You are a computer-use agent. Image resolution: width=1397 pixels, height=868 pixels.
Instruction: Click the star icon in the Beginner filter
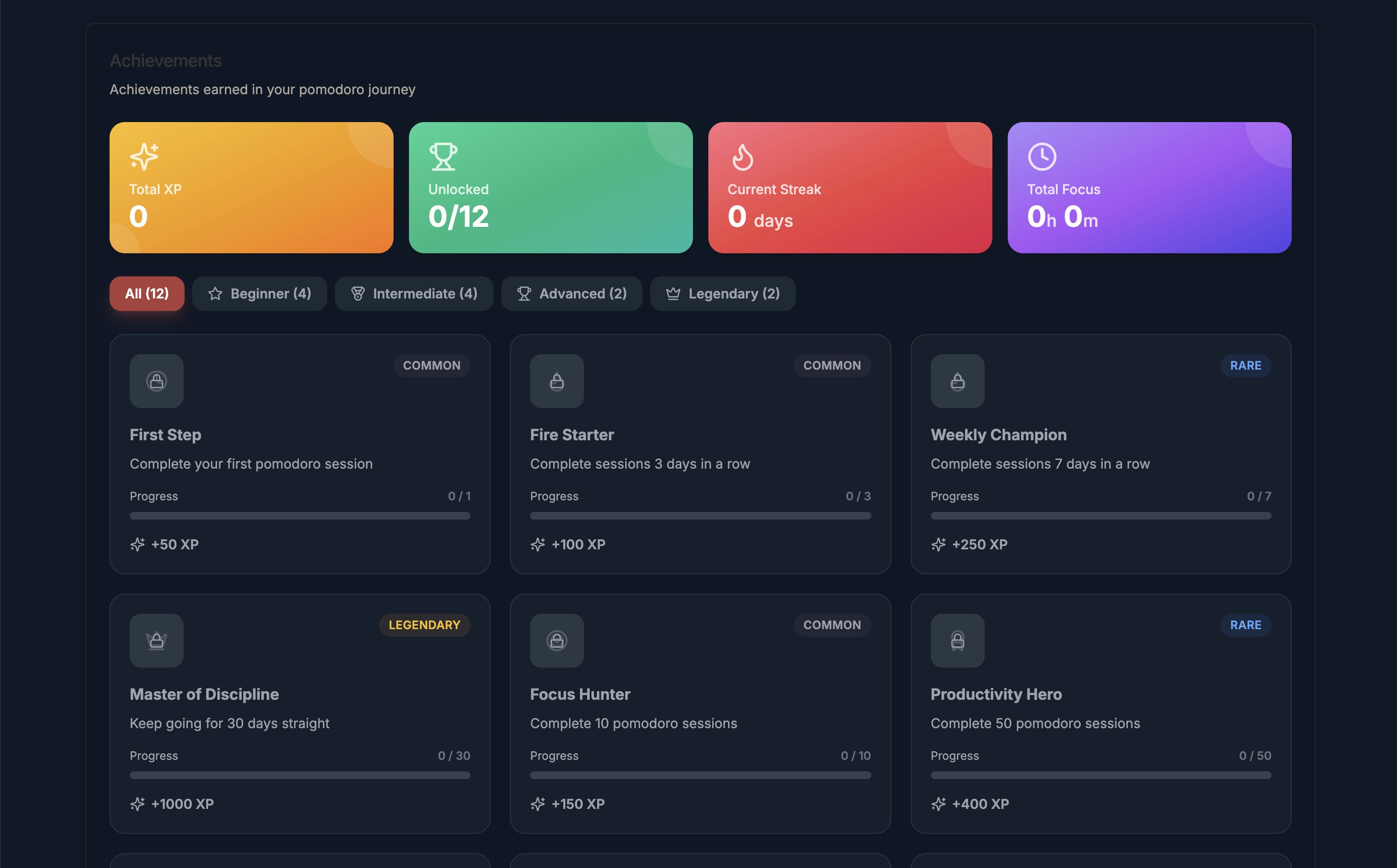[x=215, y=293]
